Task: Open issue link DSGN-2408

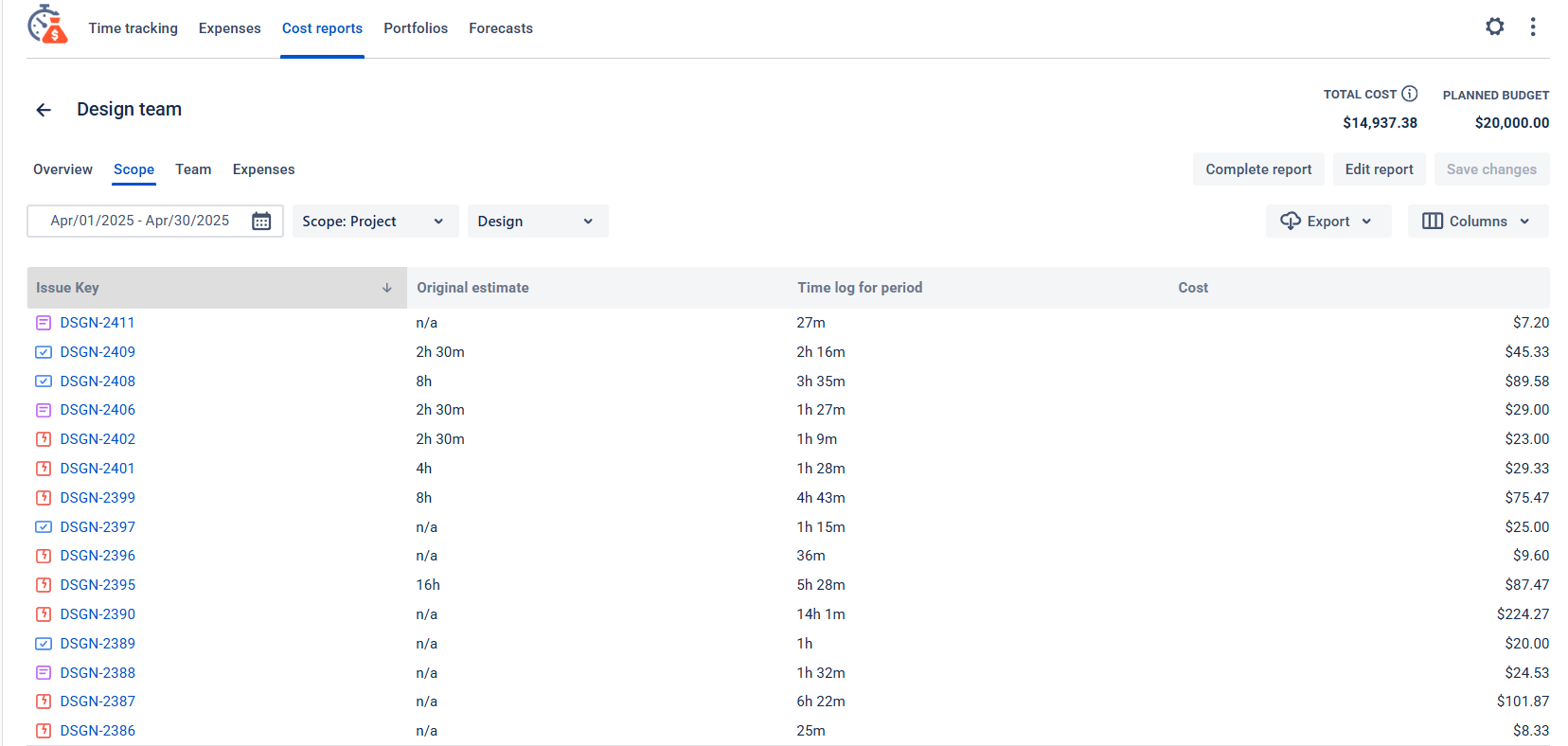Action: pyautogui.click(x=98, y=382)
